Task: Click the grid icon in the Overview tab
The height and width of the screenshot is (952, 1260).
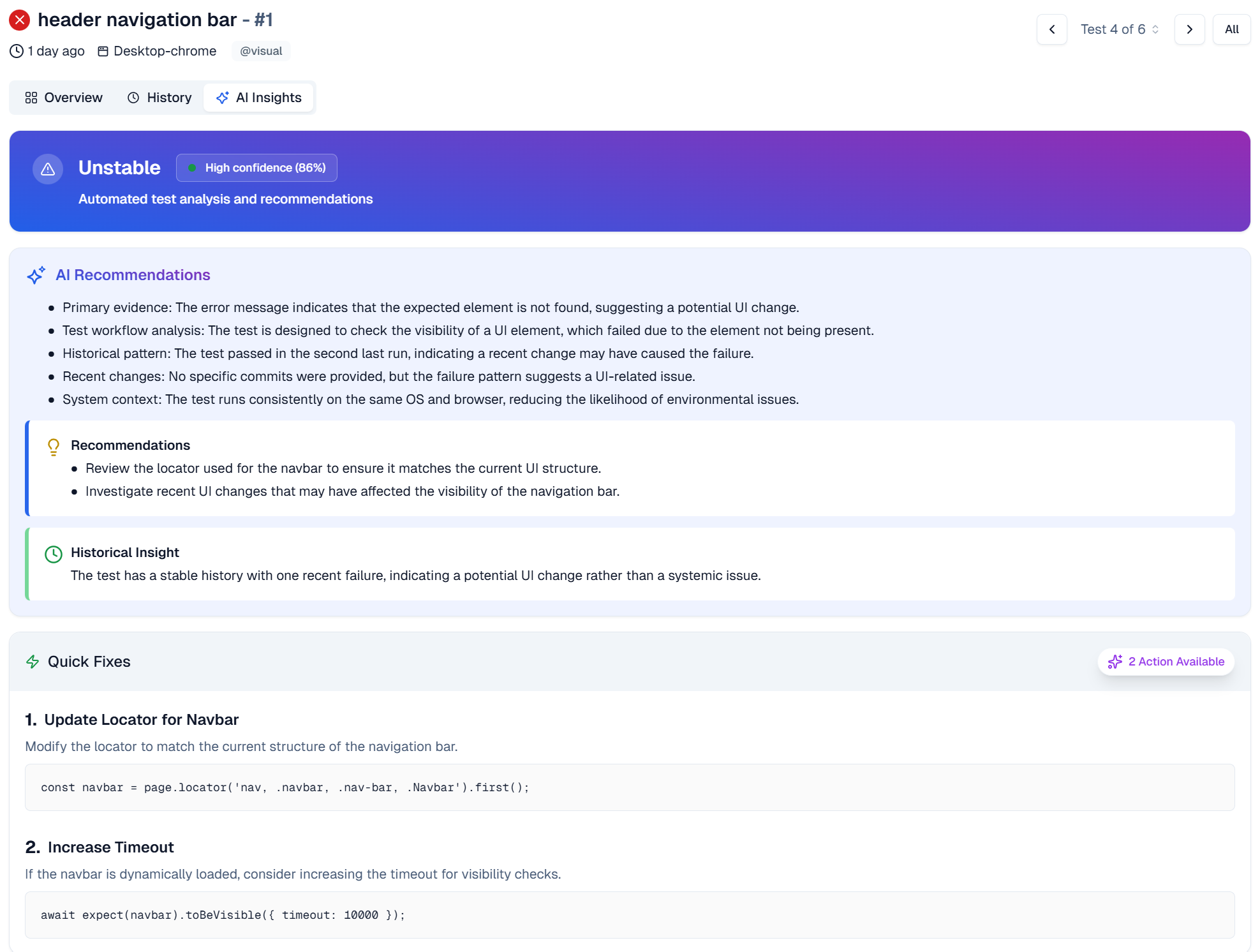Action: click(x=31, y=98)
